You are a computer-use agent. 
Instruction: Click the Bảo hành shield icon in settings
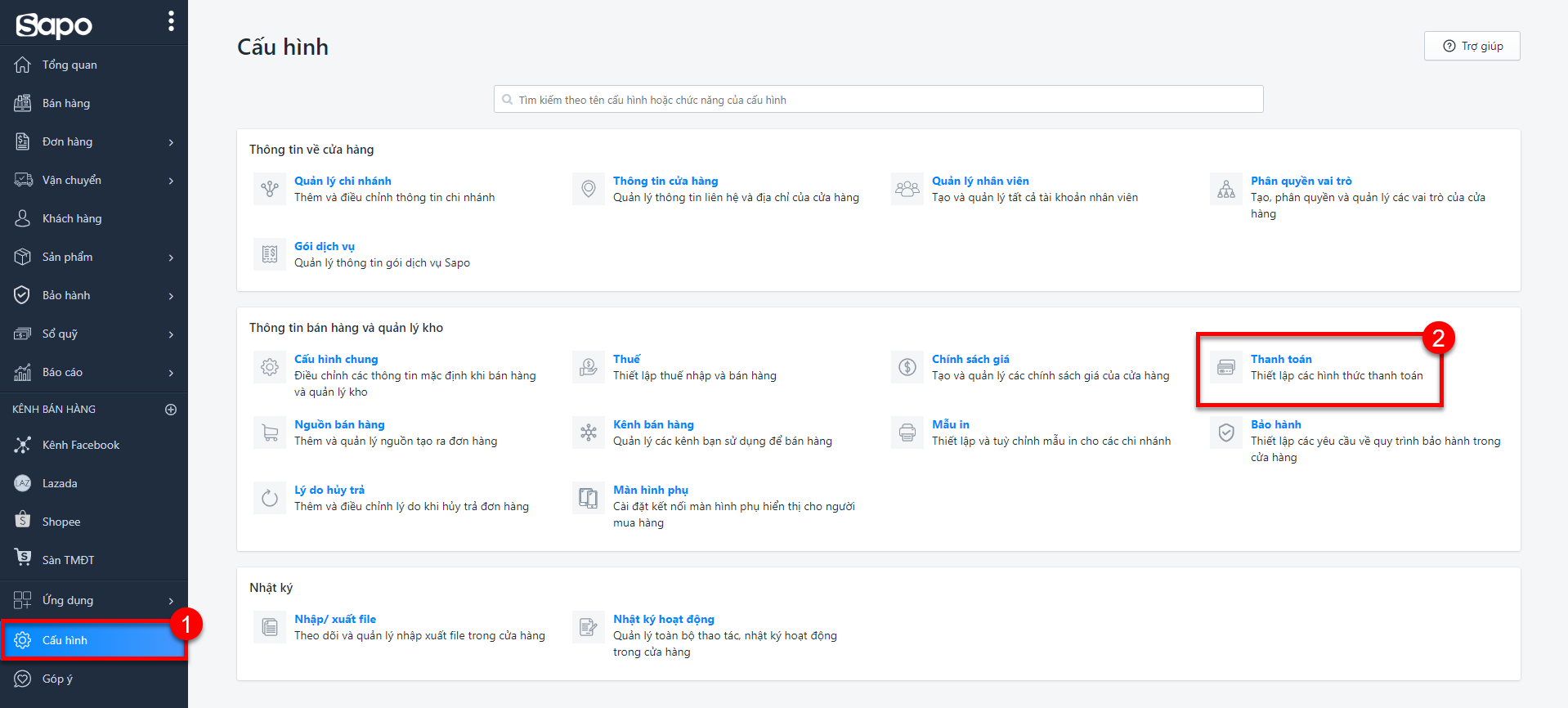click(x=1225, y=432)
